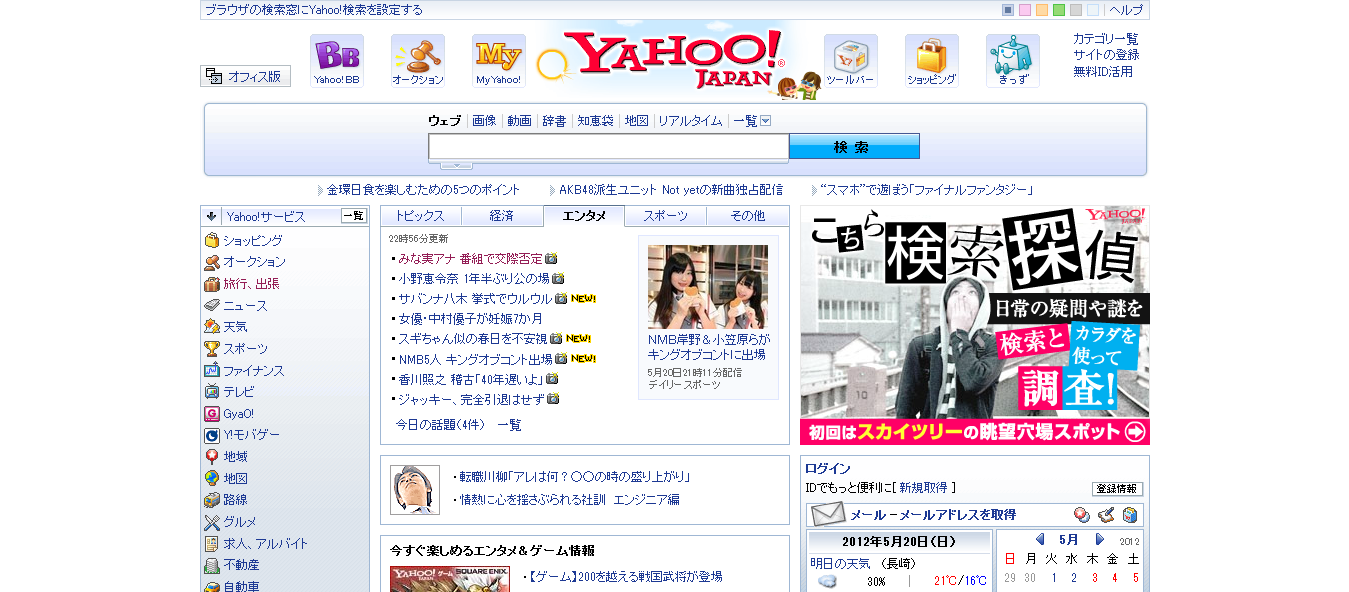Click the オフィス版 button

tap(246, 76)
